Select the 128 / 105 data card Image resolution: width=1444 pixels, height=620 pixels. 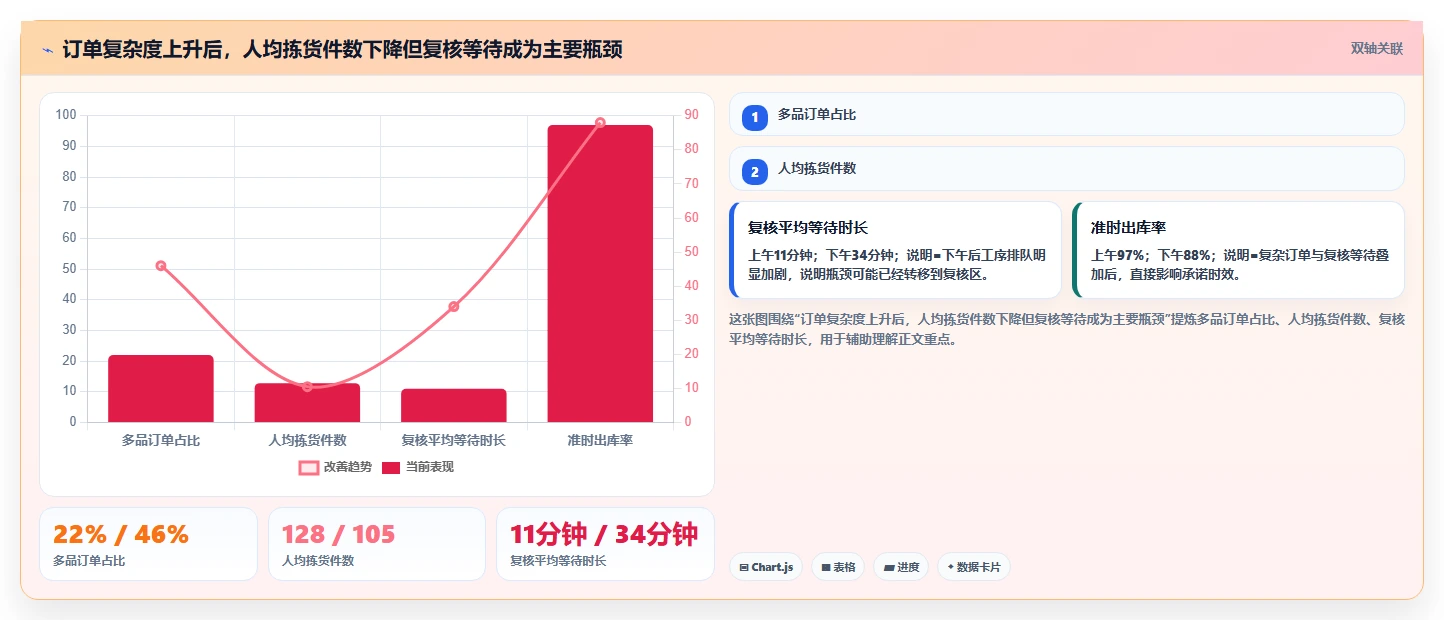(377, 544)
